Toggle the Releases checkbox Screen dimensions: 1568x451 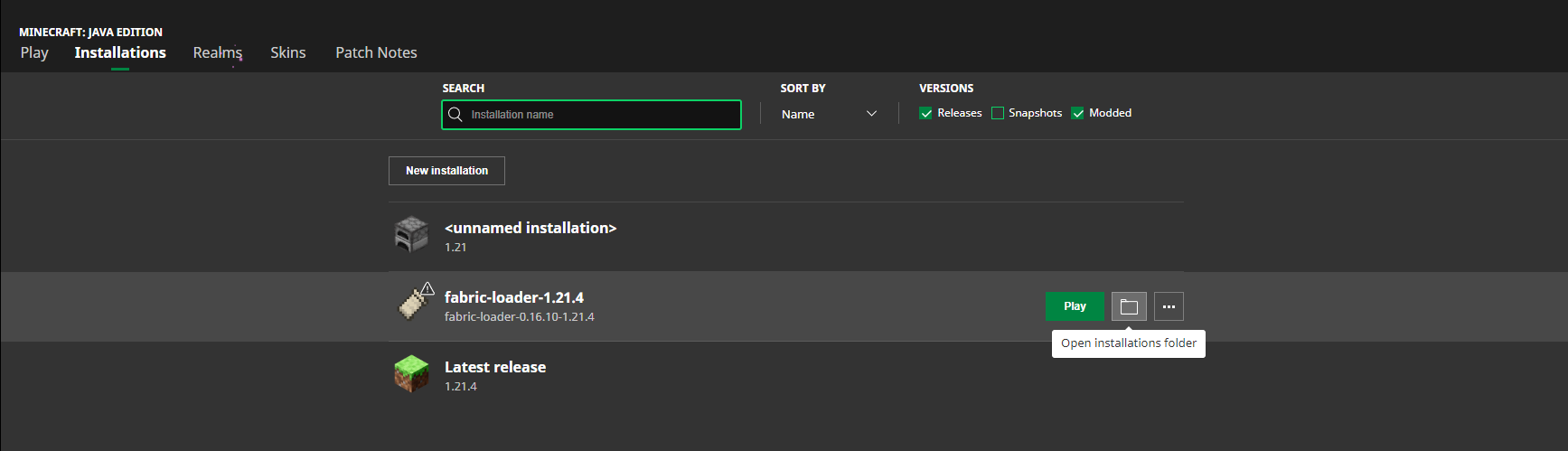926,113
